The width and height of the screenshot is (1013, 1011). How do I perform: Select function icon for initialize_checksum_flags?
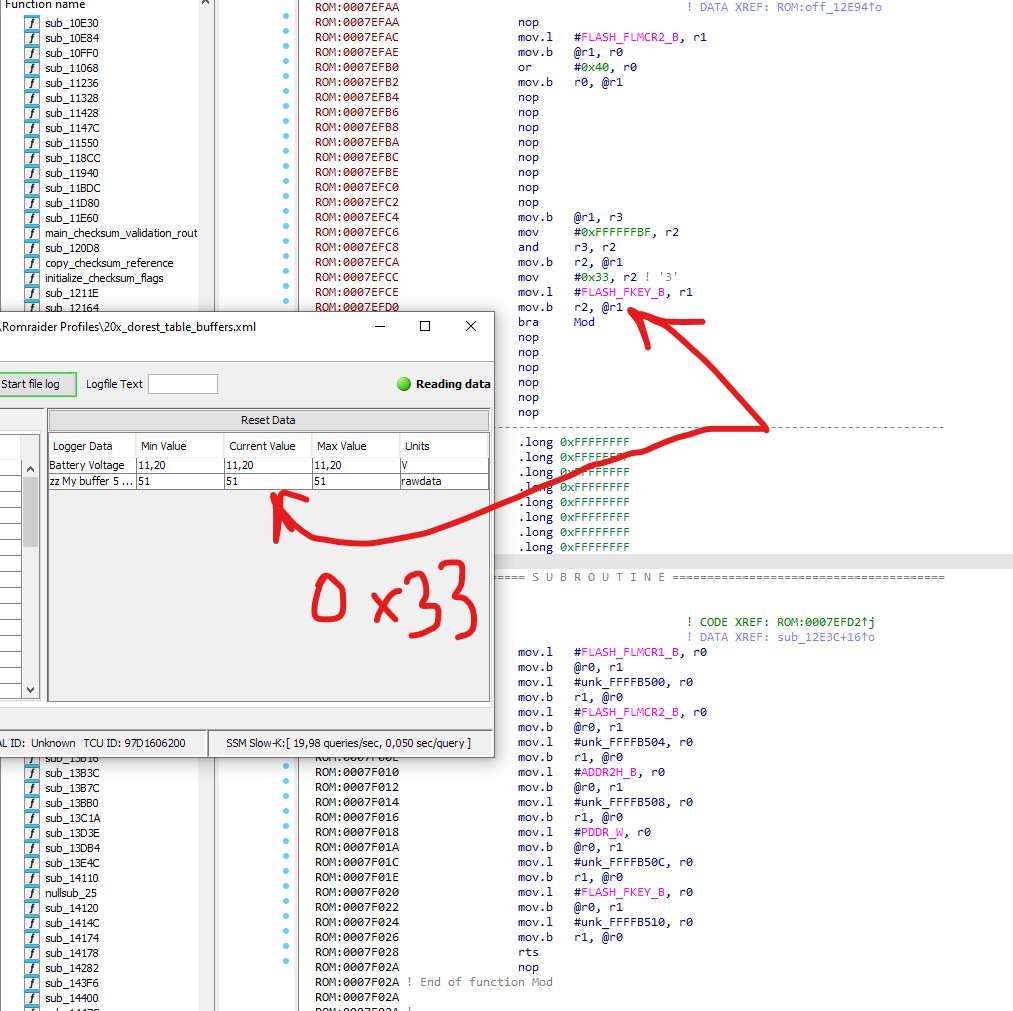tap(32, 278)
